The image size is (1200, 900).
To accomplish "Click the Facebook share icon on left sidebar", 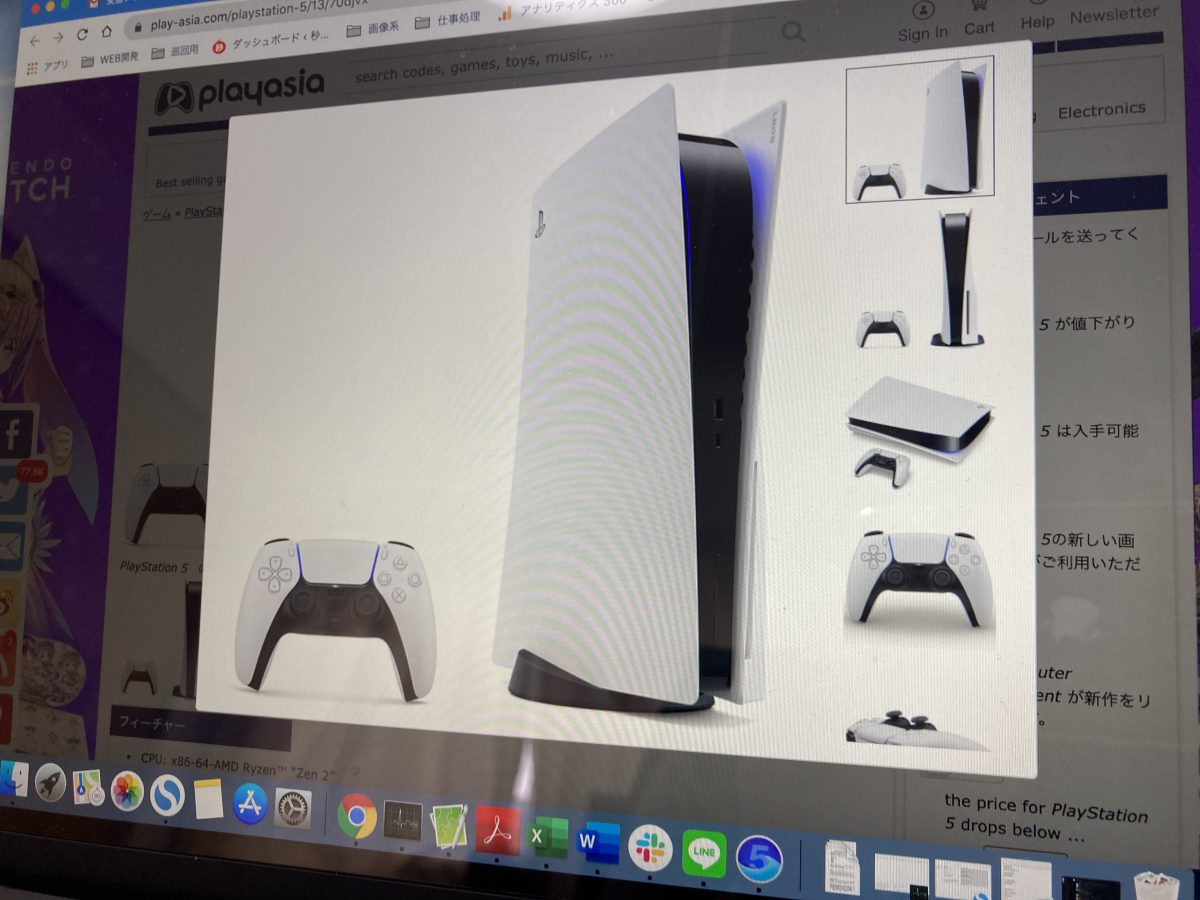I will [x=15, y=433].
